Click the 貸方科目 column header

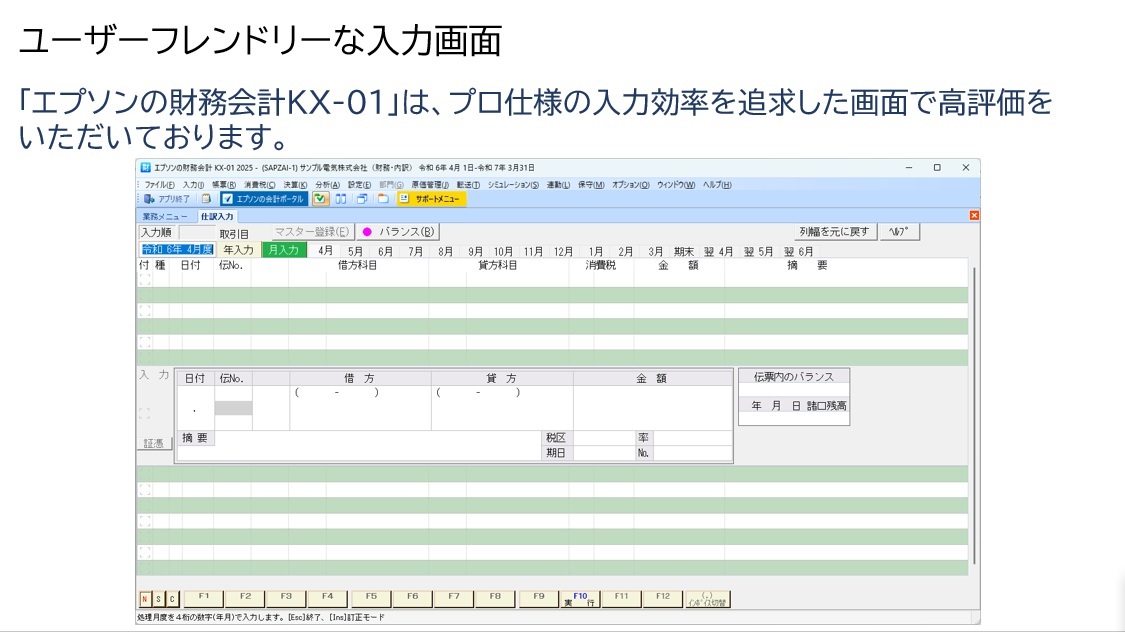tap(498, 265)
